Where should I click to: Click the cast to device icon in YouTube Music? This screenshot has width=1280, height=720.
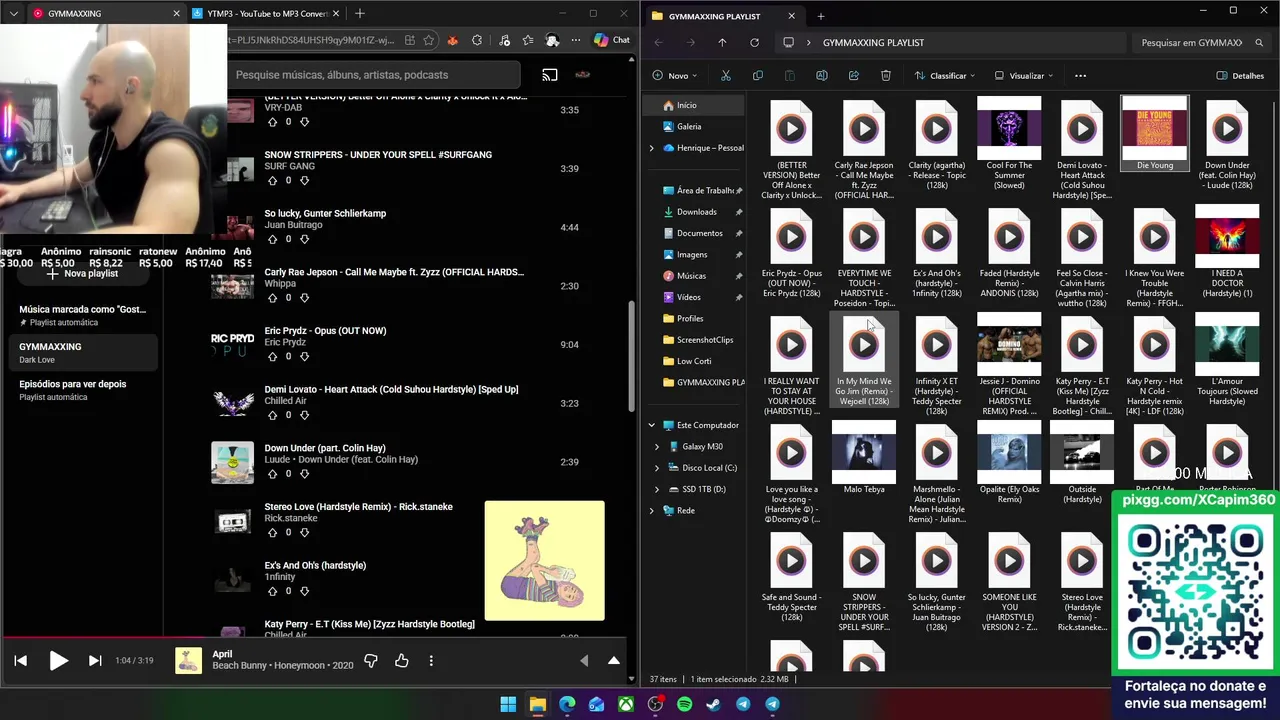549,75
